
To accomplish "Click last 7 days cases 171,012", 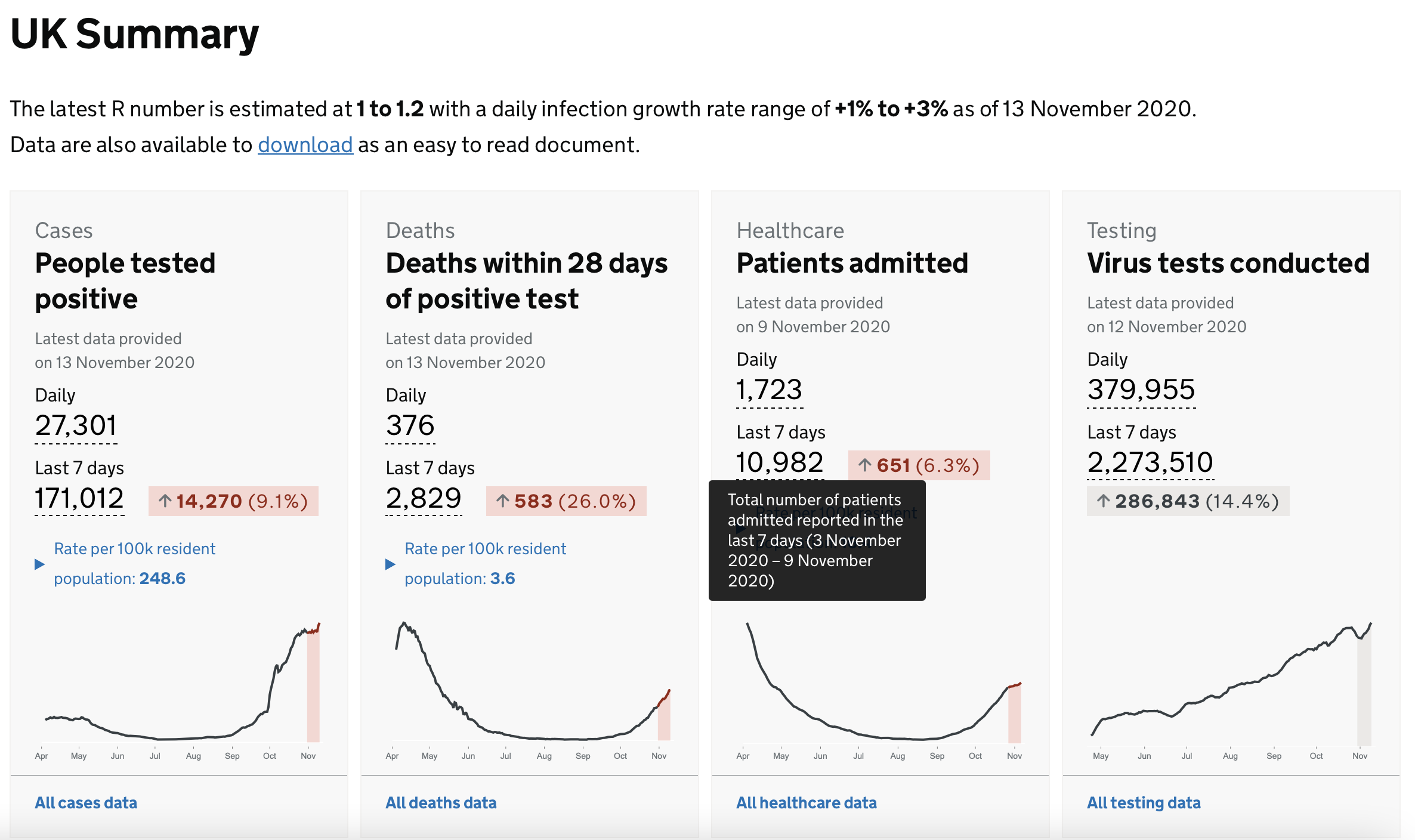I will (79, 499).
